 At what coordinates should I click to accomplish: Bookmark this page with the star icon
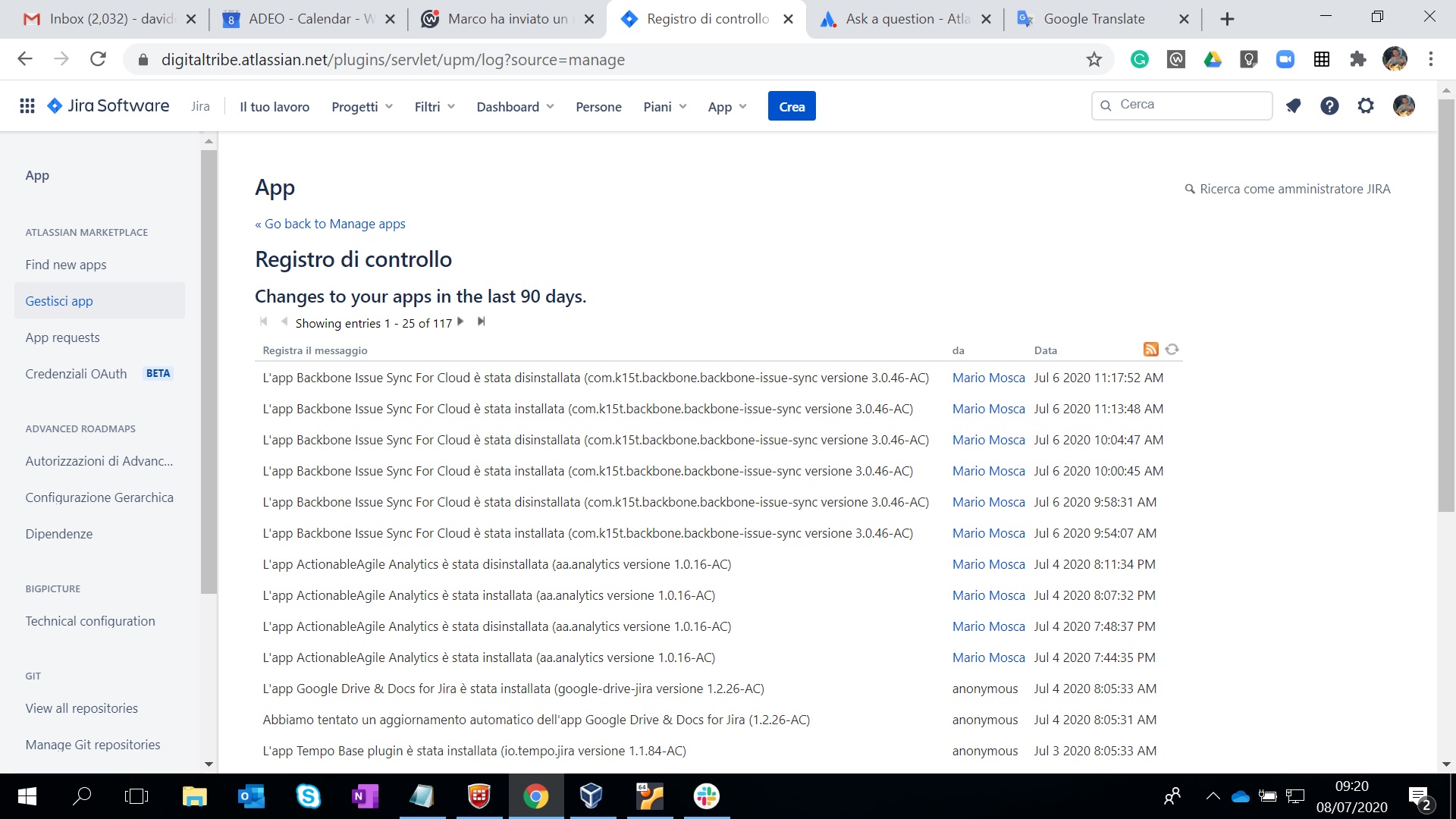click(x=1094, y=59)
